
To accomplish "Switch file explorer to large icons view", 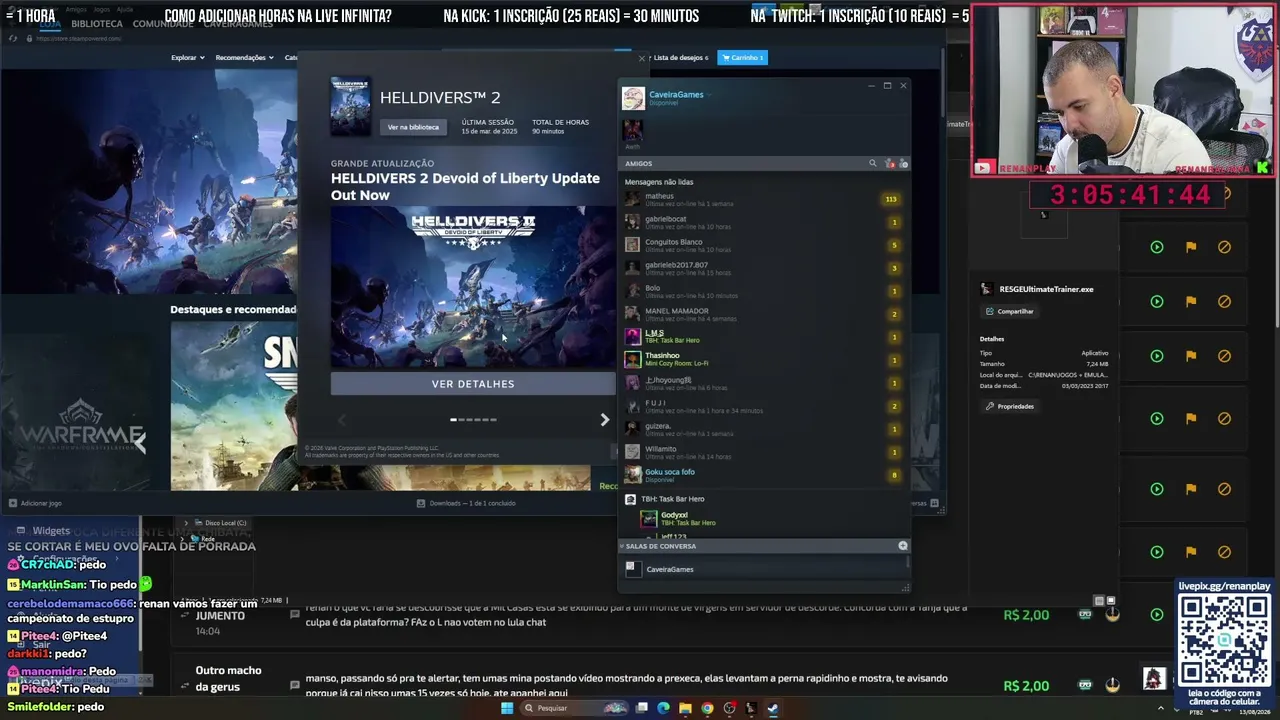I will pos(1111,601).
